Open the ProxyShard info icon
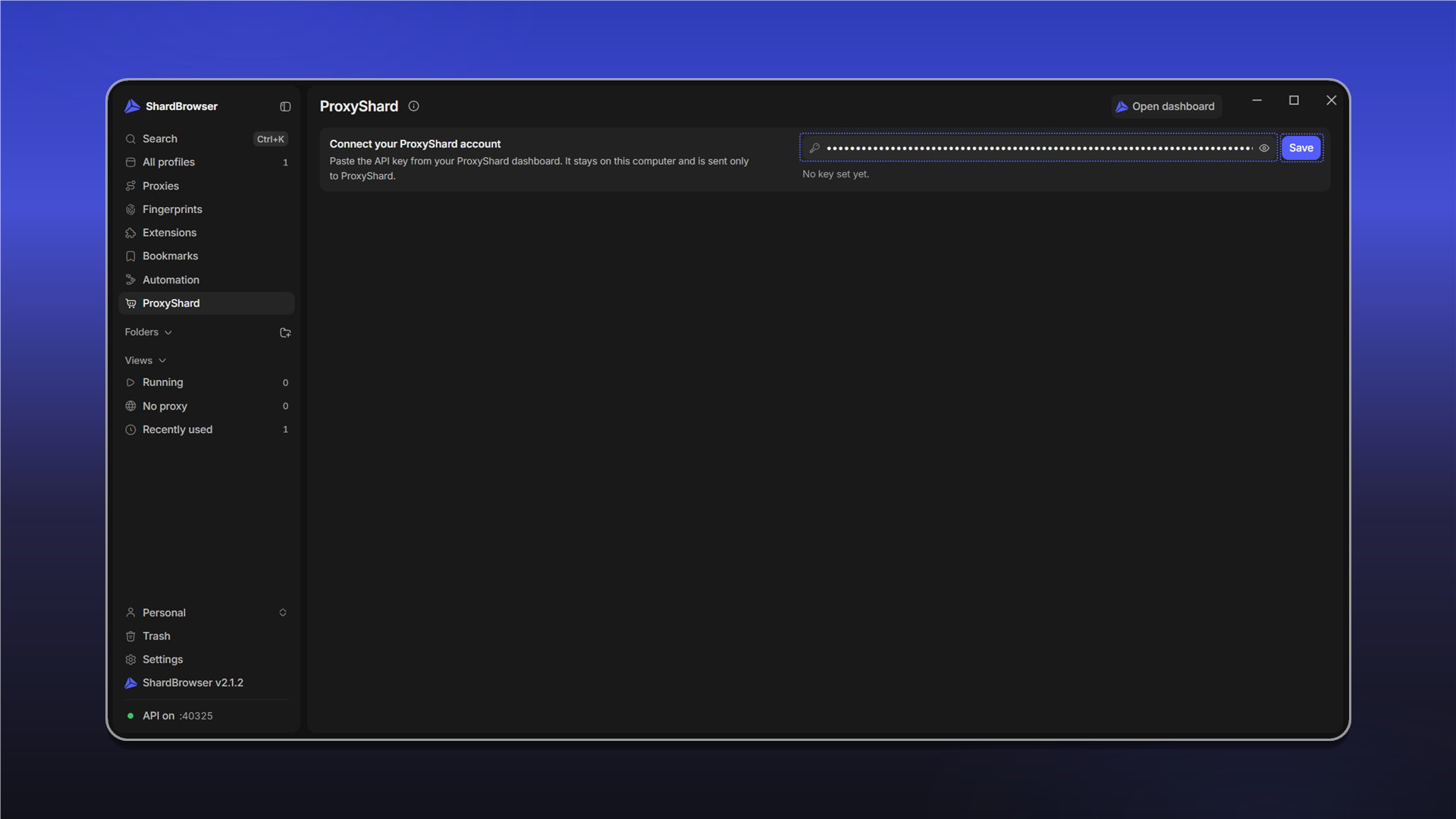1456x819 pixels. [x=413, y=106]
